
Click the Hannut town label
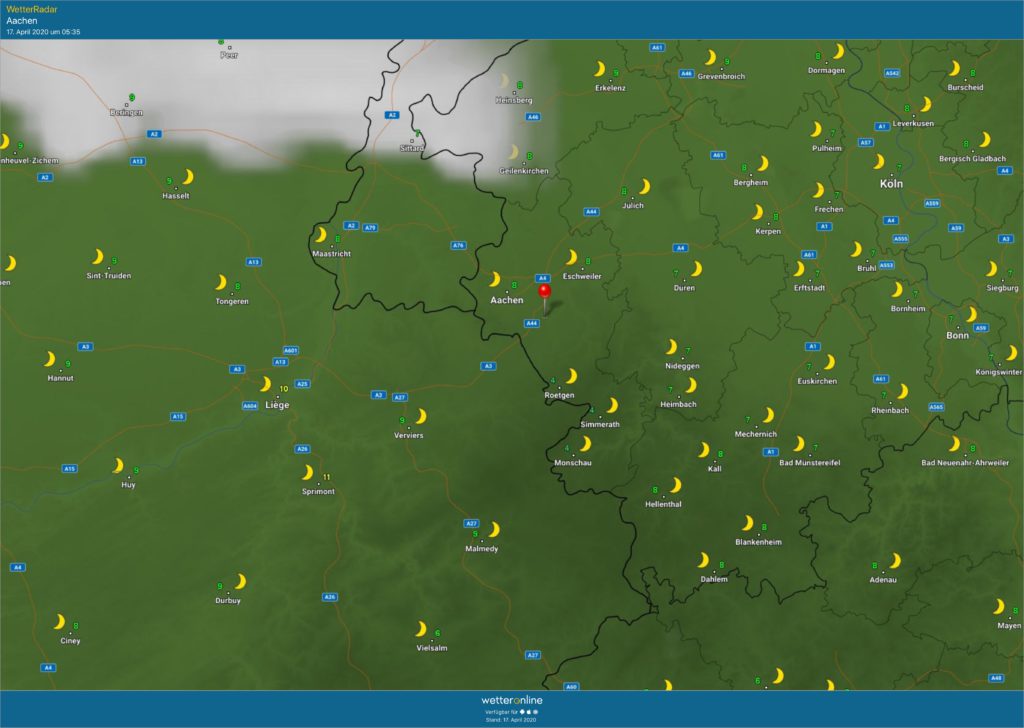61,379
